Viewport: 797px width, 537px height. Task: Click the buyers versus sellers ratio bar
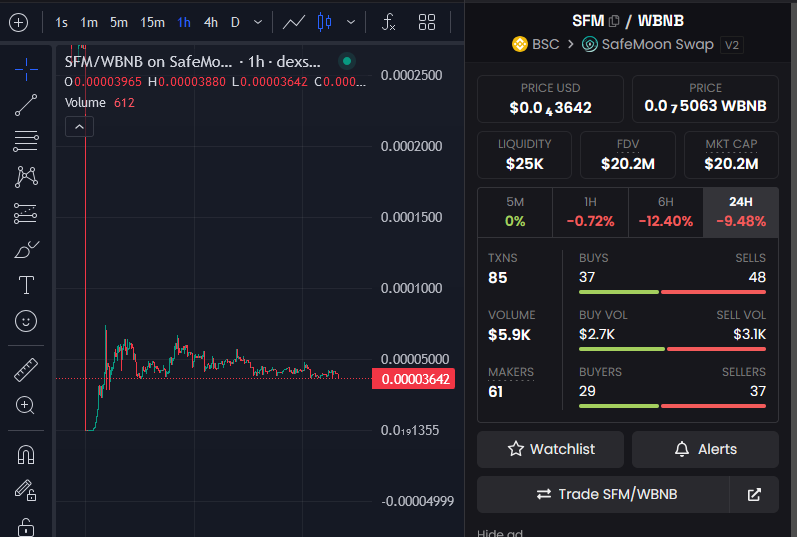click(x=672, y=406)
